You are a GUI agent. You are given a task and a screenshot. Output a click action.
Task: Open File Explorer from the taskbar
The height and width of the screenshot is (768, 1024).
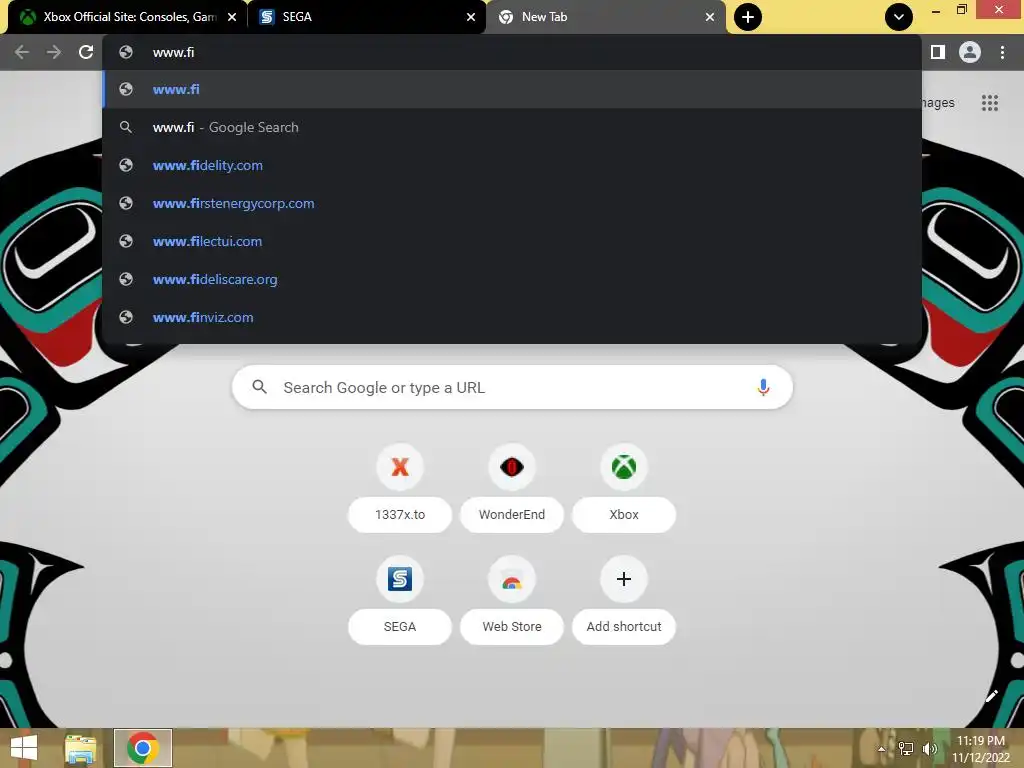81,748
